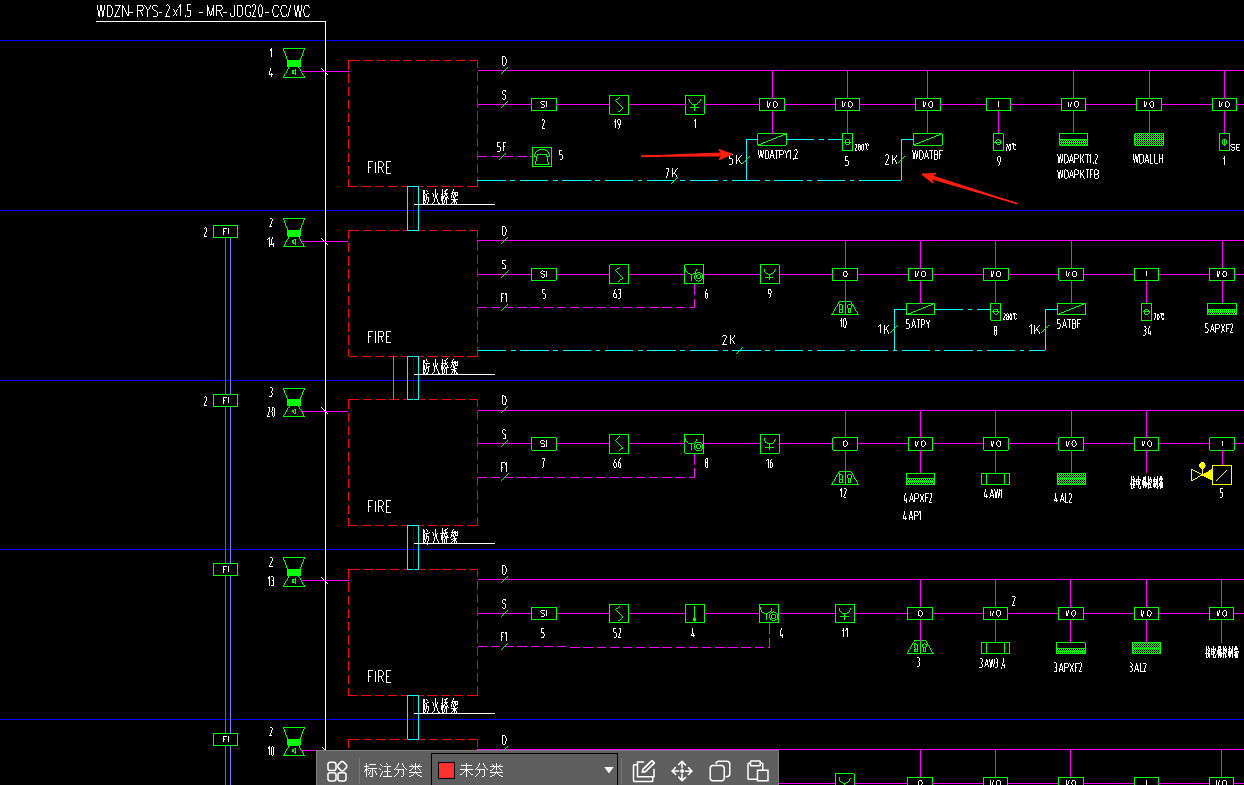Select the SI module labeled 2

[x=543, y=104]
